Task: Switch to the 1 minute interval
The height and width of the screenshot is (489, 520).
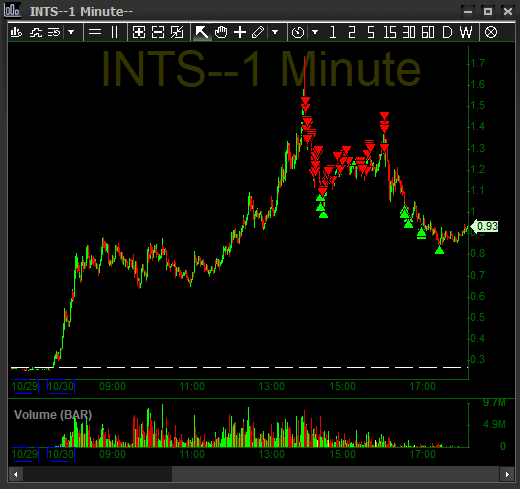Action: point(332,32)
